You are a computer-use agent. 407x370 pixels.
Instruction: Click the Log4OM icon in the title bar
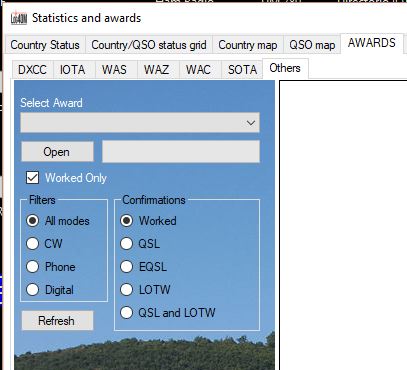tap(19, 18)
